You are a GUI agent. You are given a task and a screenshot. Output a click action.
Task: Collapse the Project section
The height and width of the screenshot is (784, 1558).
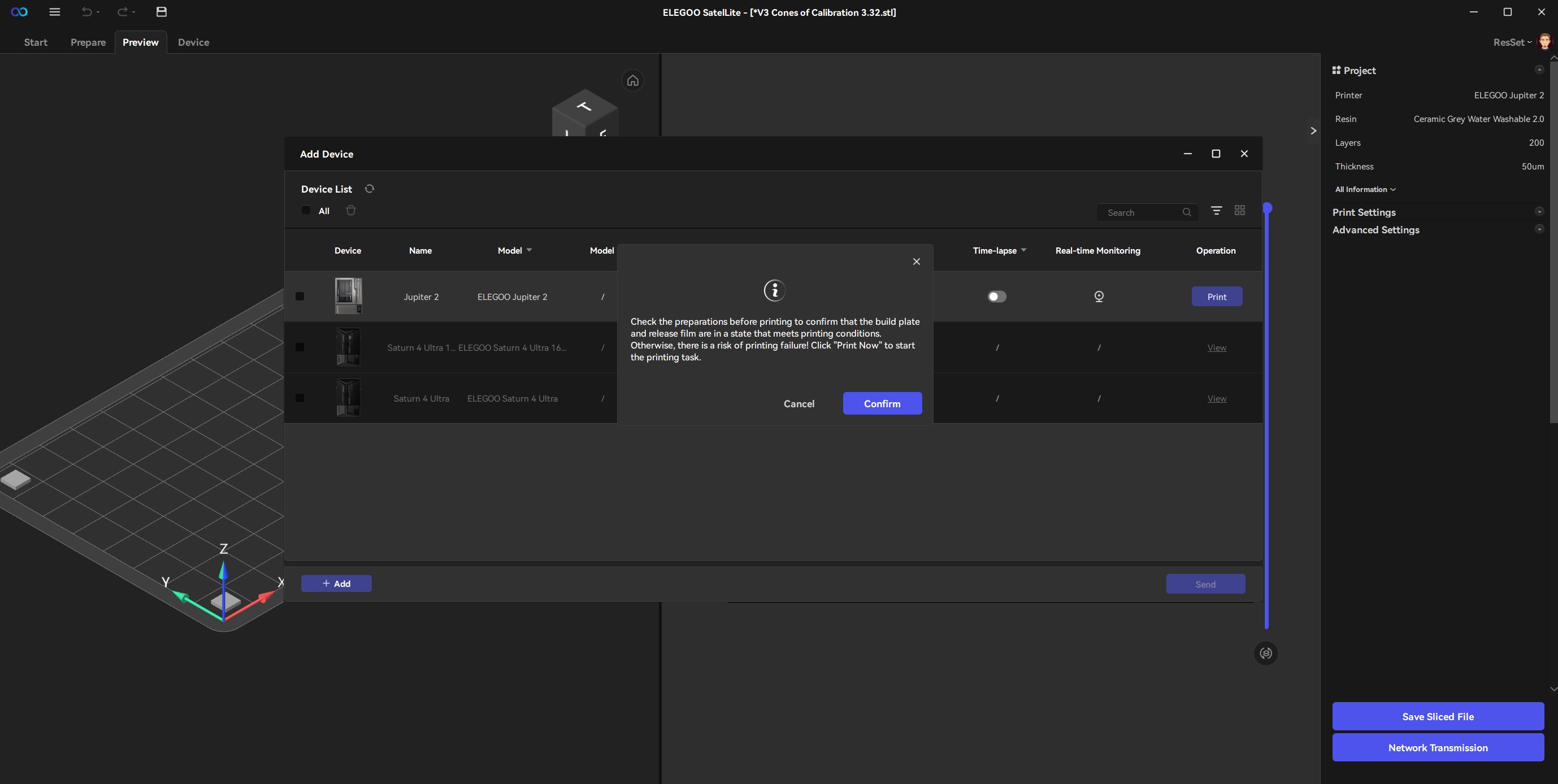point(1539,69)
